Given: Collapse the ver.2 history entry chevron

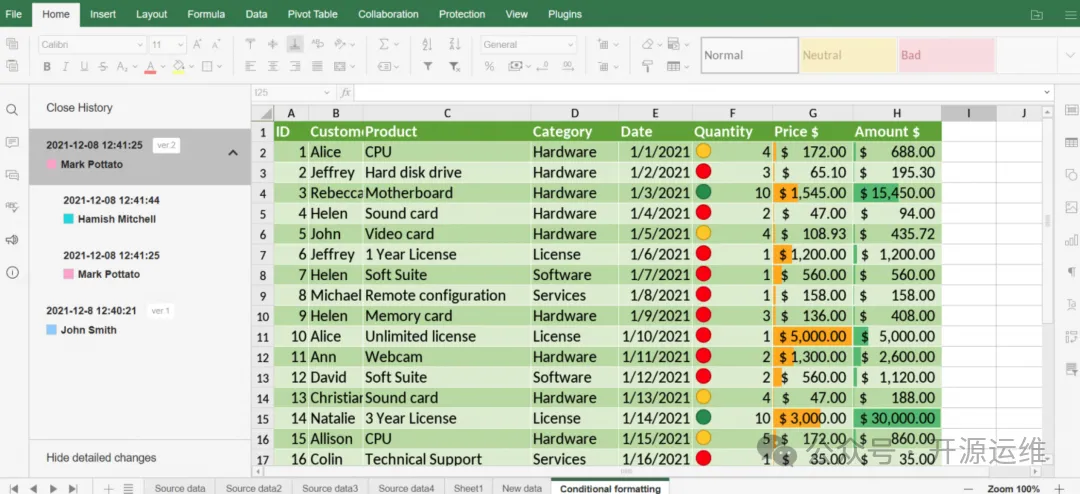Looking at the screenshot, I should 233,153.
